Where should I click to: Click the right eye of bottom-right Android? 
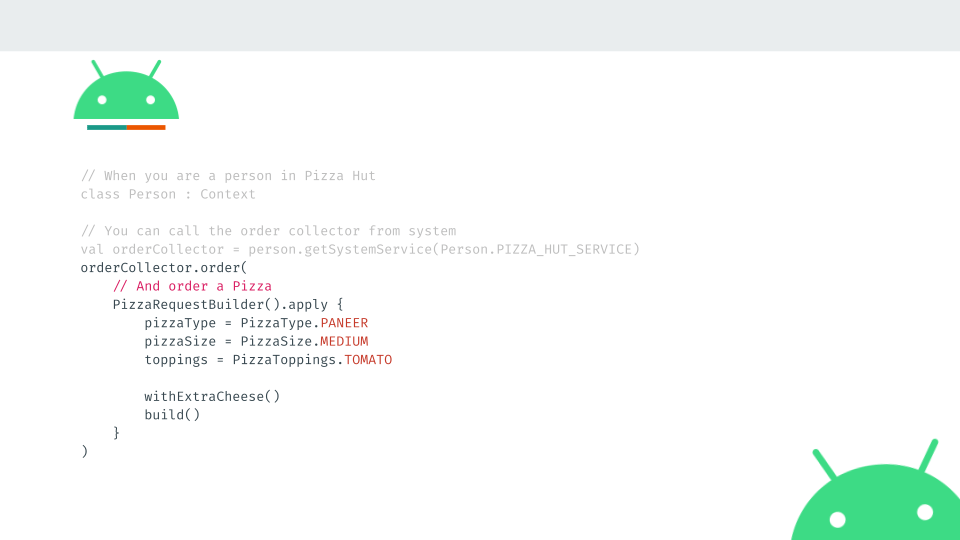(925, 512)
